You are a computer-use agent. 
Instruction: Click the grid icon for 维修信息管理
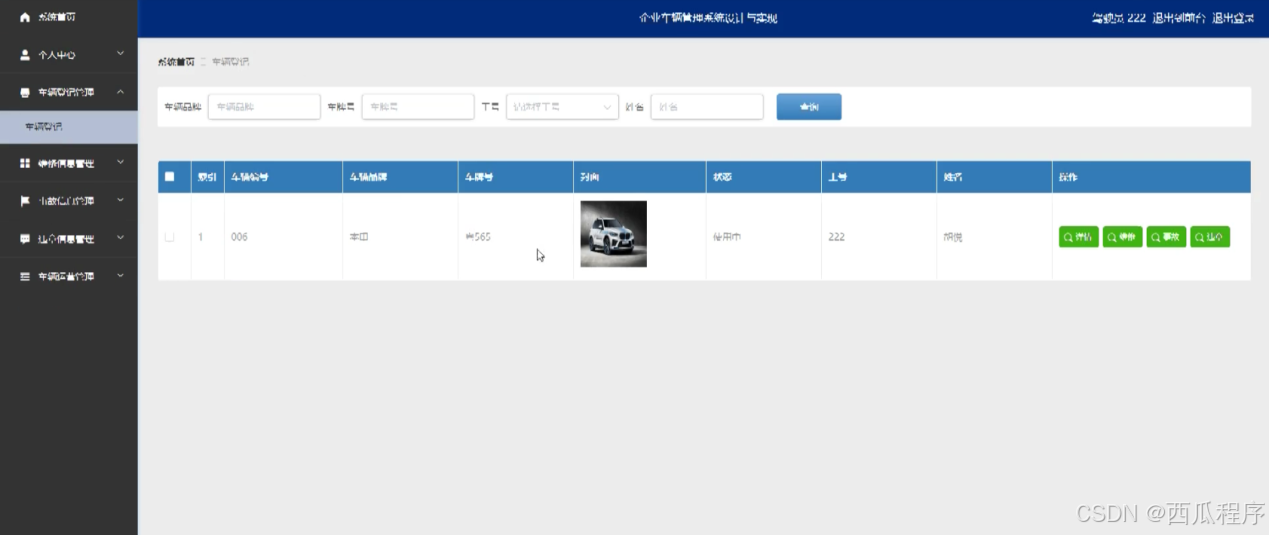25,163
